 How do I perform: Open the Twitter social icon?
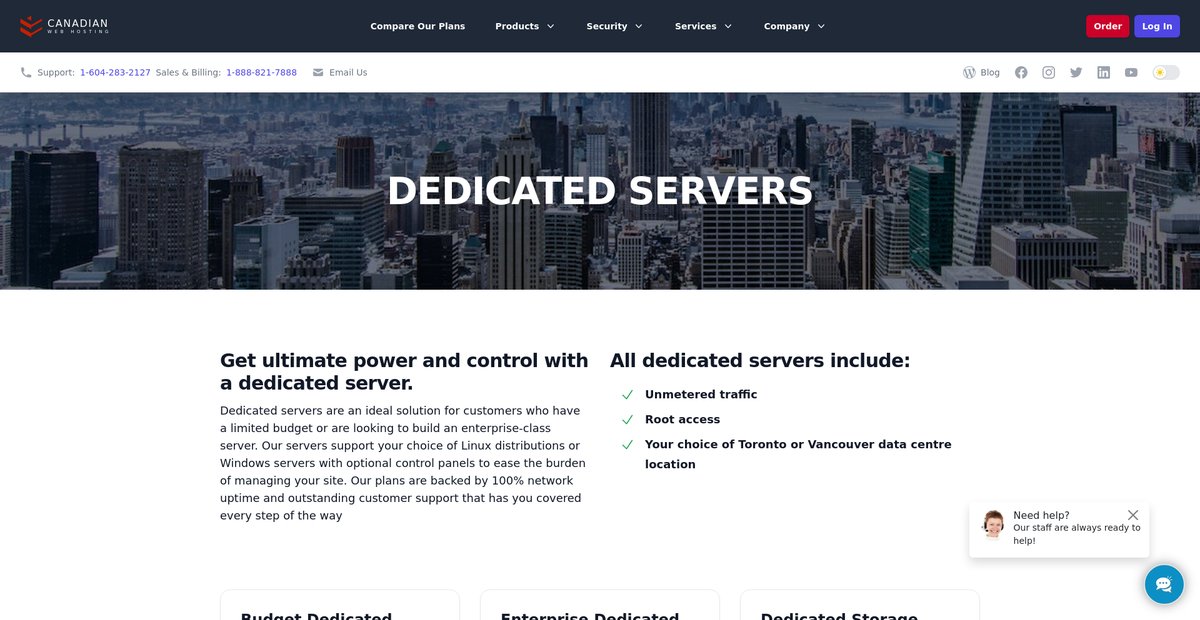point(1076,72)
